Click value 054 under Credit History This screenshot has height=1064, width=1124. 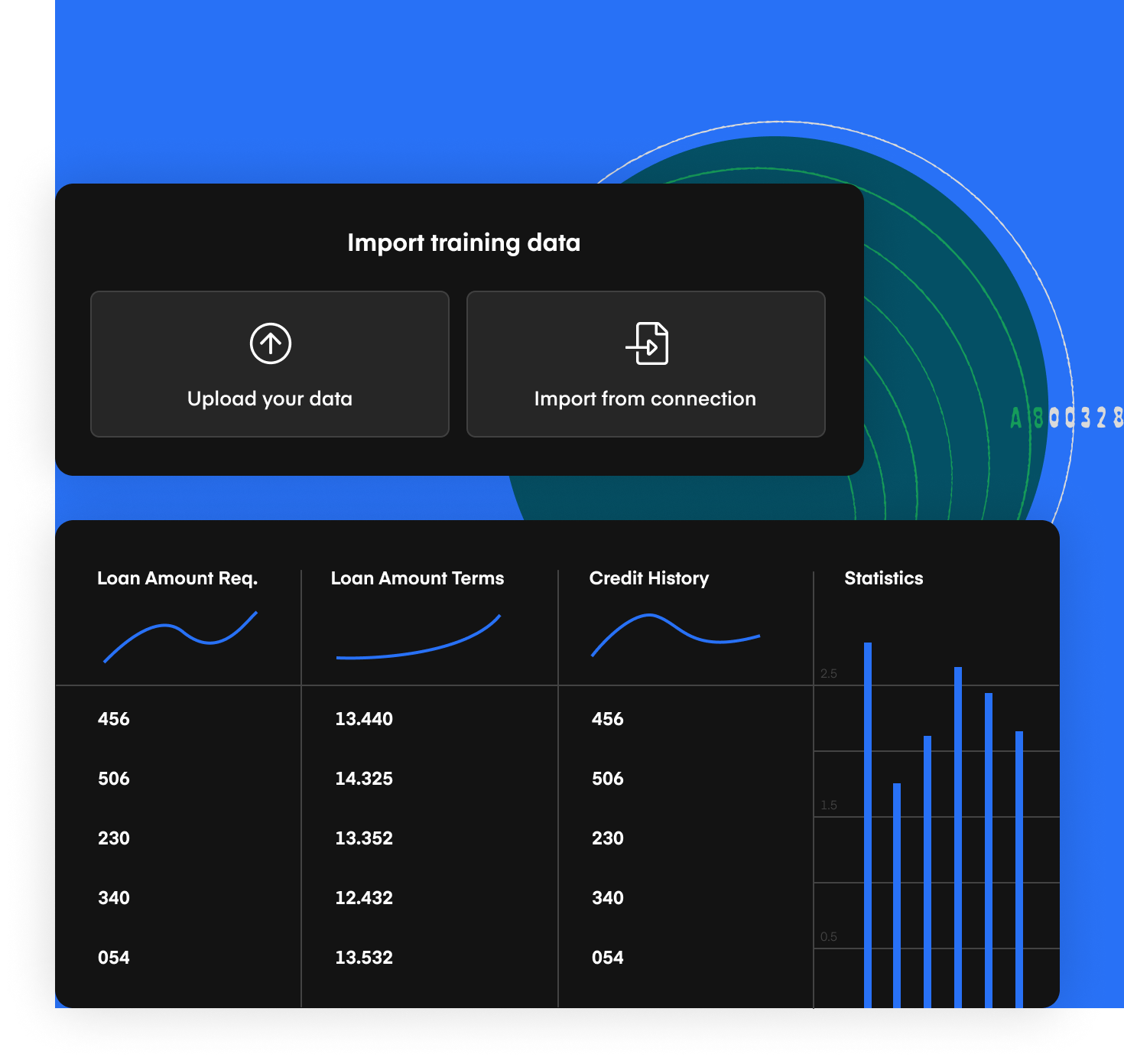pyautogui.click(x=606, y=958)
